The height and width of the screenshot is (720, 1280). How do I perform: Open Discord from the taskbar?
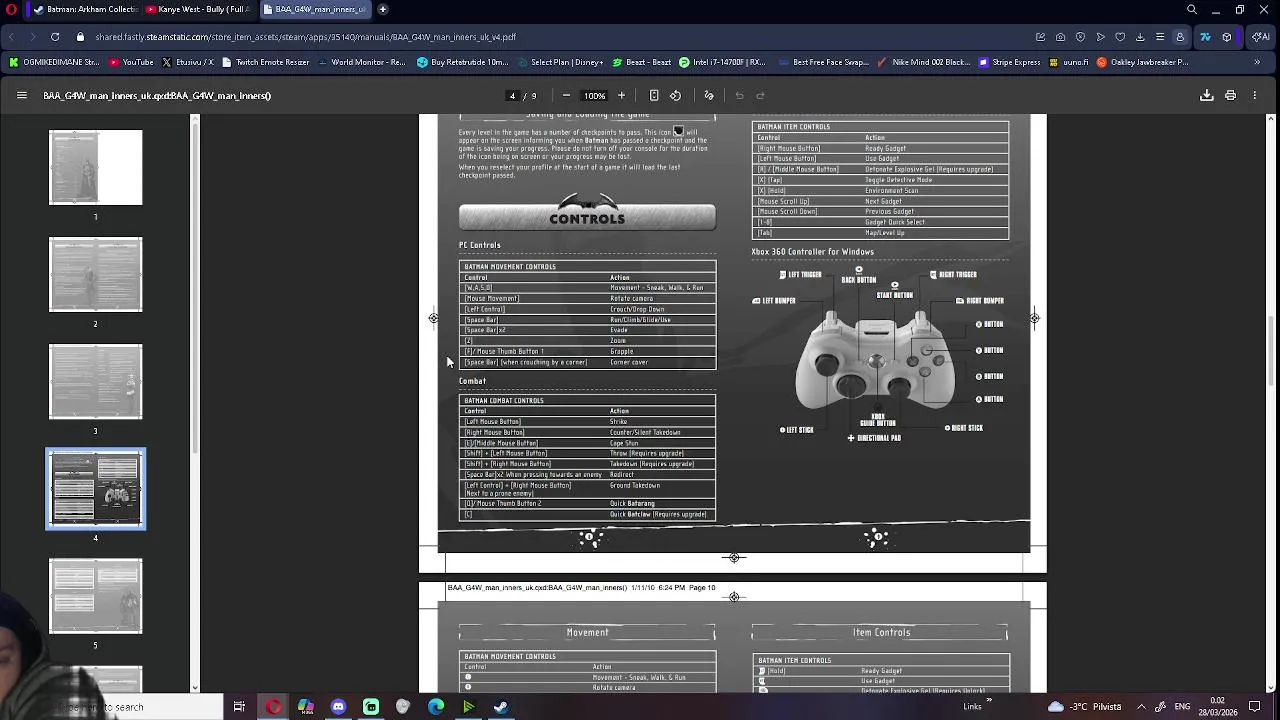(x=338, y=707)
